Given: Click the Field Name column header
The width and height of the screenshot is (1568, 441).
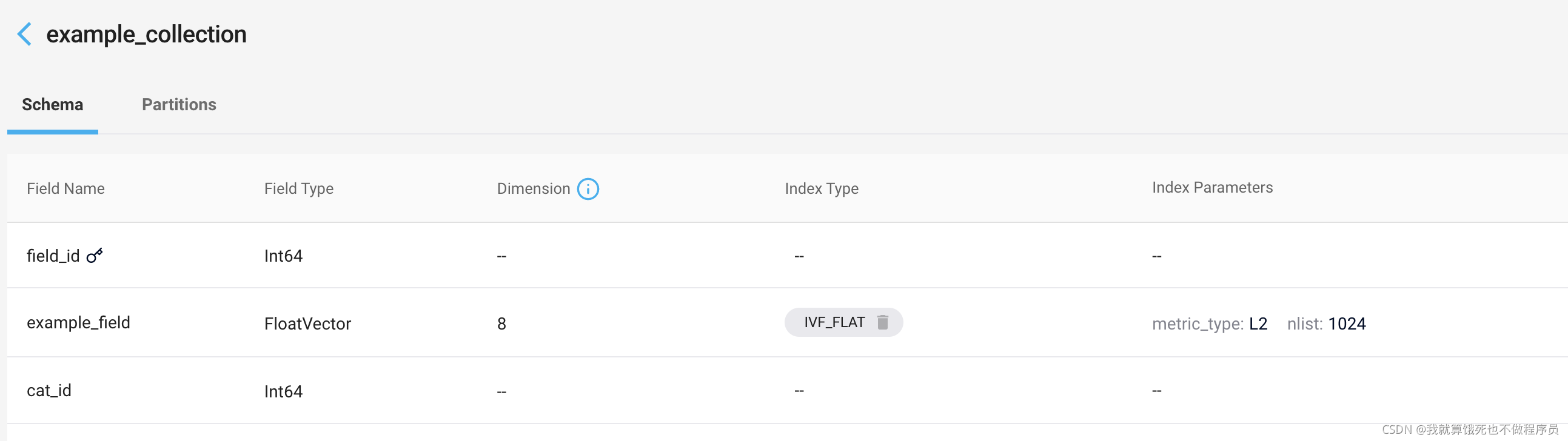Looking at the screenshot, I should pyautogui.click(x=65, y=188).
